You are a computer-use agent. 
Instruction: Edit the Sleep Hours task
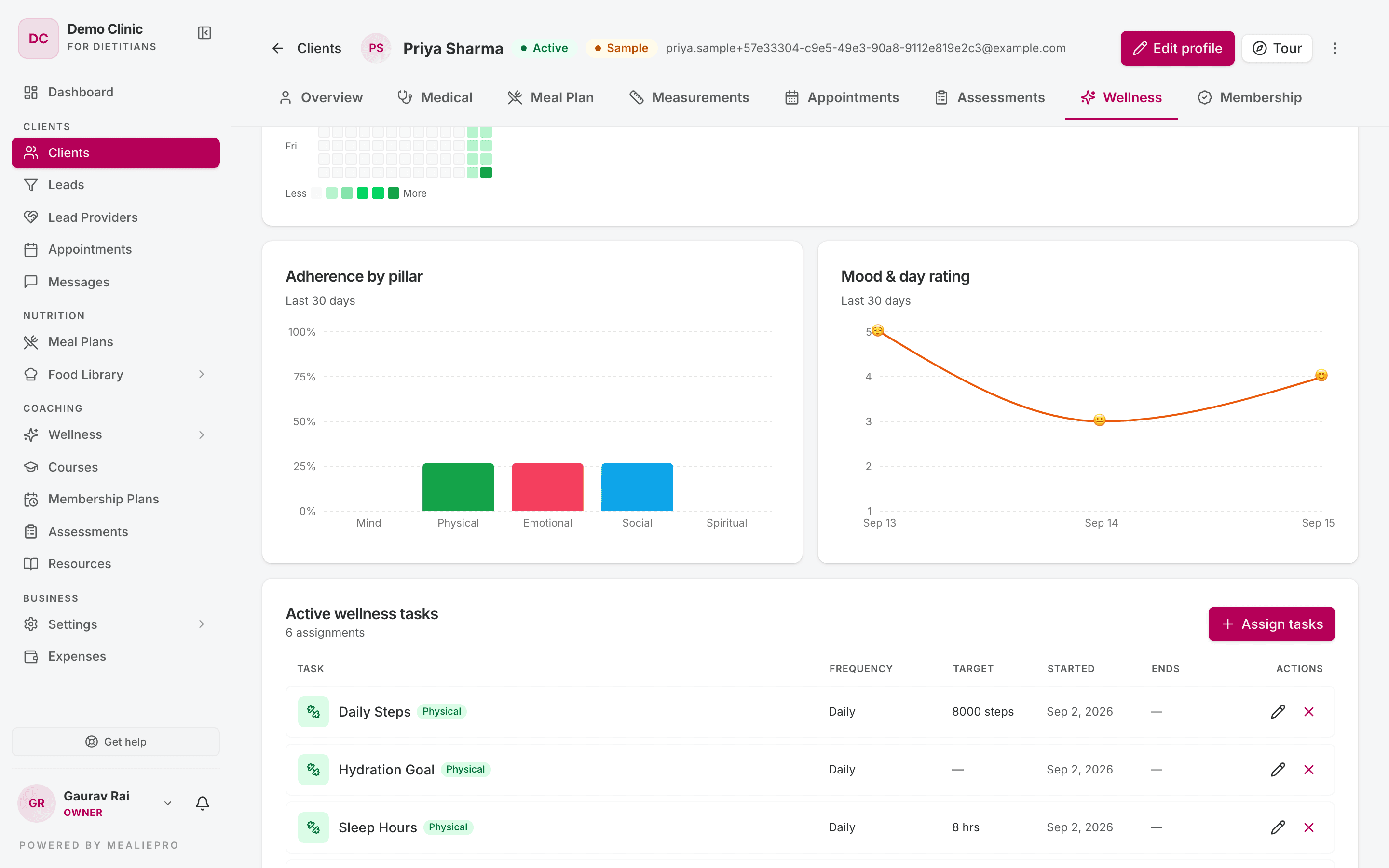click(x=1278, y=827)
